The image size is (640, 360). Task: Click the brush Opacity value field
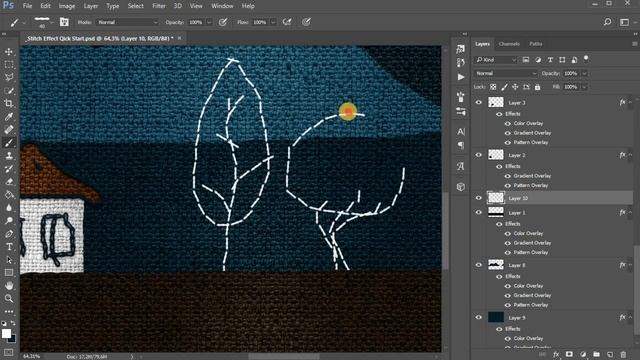point(196,22)
